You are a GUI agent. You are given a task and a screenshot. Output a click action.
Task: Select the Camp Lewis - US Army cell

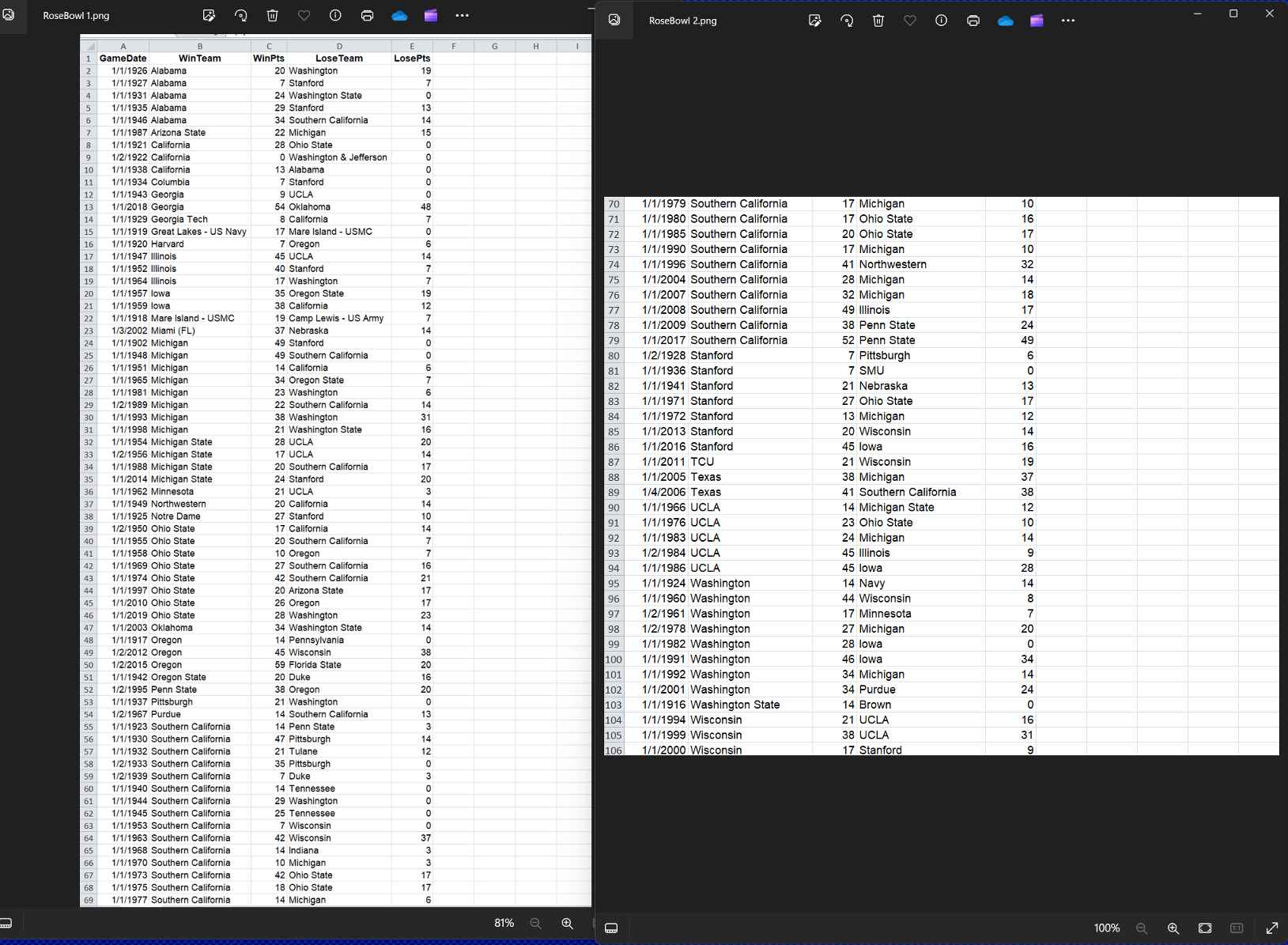(339, 319)
